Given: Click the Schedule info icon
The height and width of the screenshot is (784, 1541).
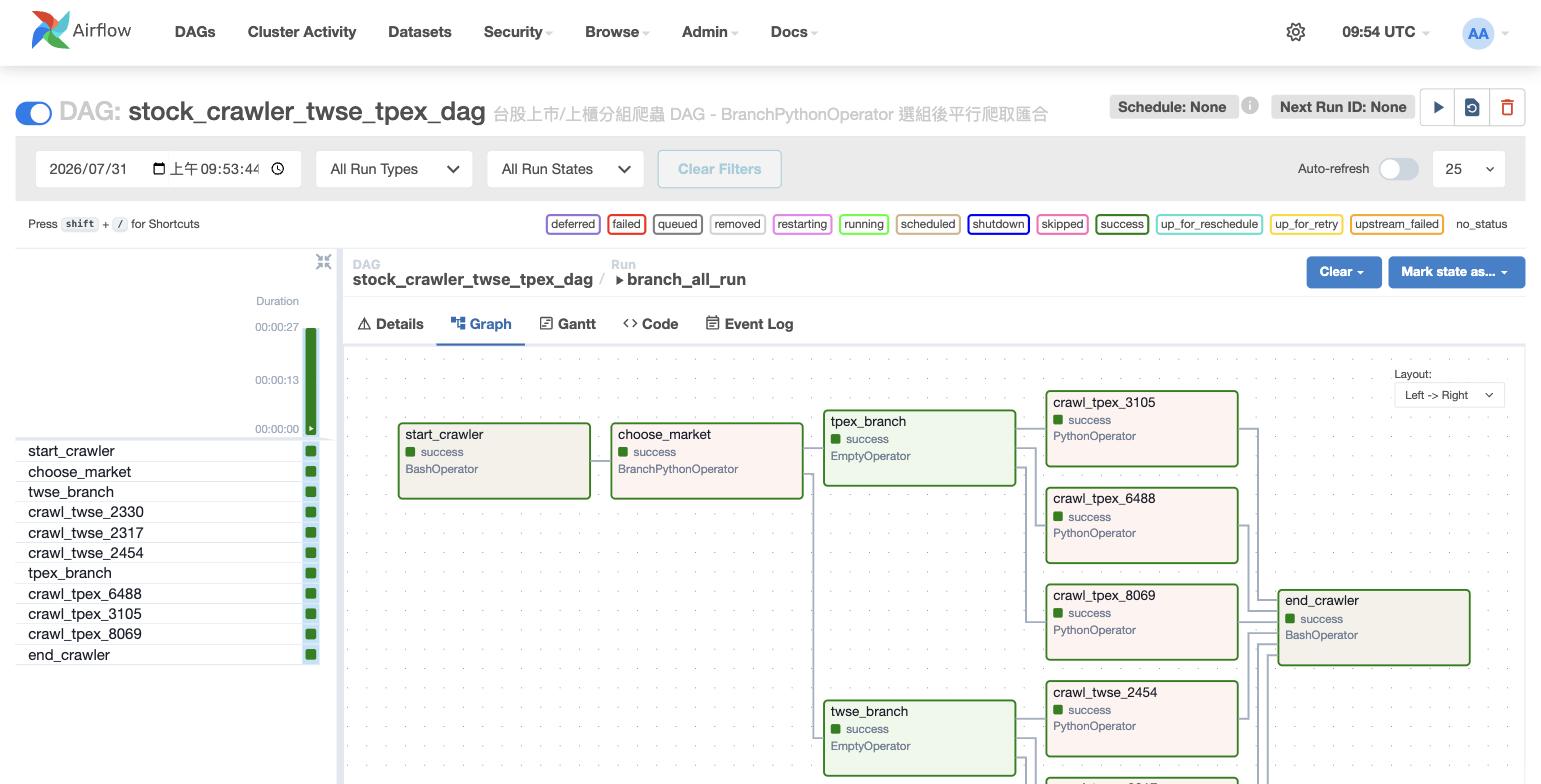Looking at the screenshot, I should 1250,105.
